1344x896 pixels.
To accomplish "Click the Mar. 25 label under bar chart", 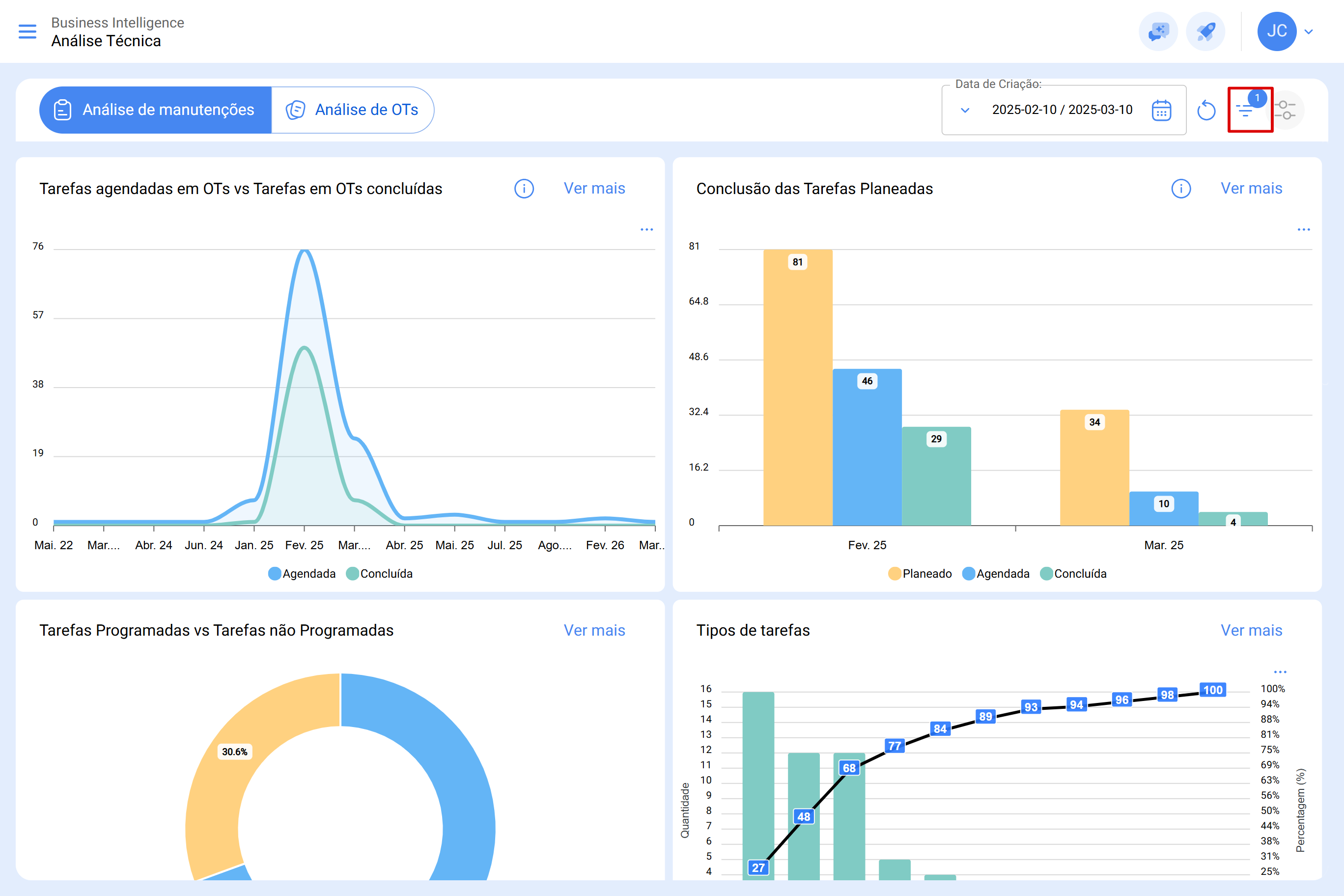I will (x=1163, y=545).
